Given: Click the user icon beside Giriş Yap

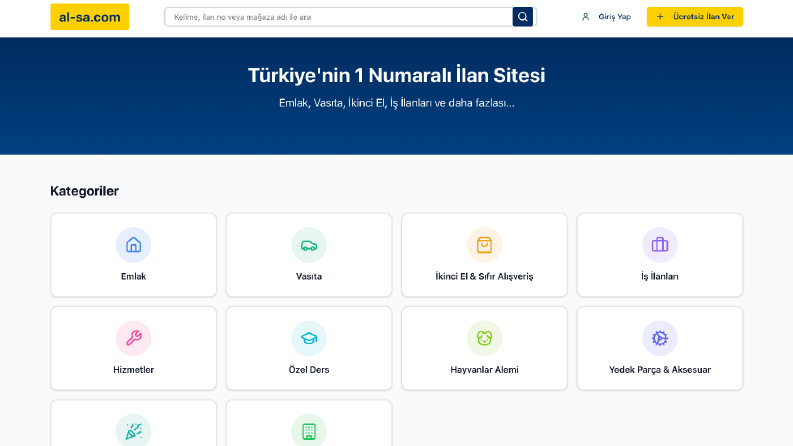Looking at the screenshot, I should pos(586,17).
